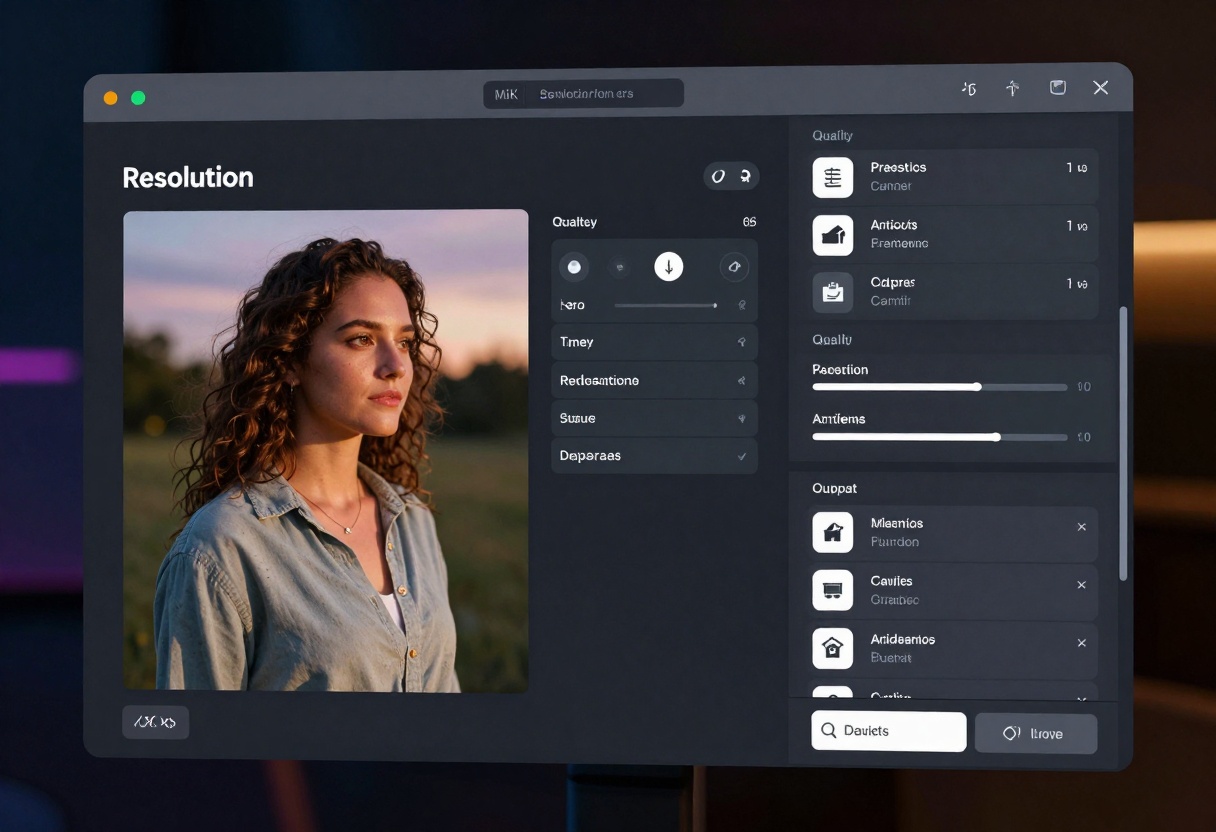Click the button below the portrait image
Viewport: 1216px width, 832px height.
point(155,722)
